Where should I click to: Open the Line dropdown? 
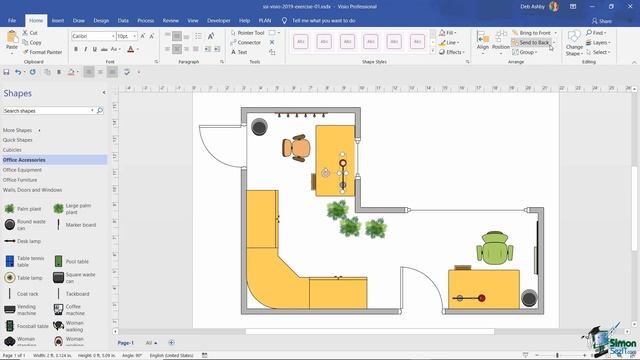click(449, 42)
